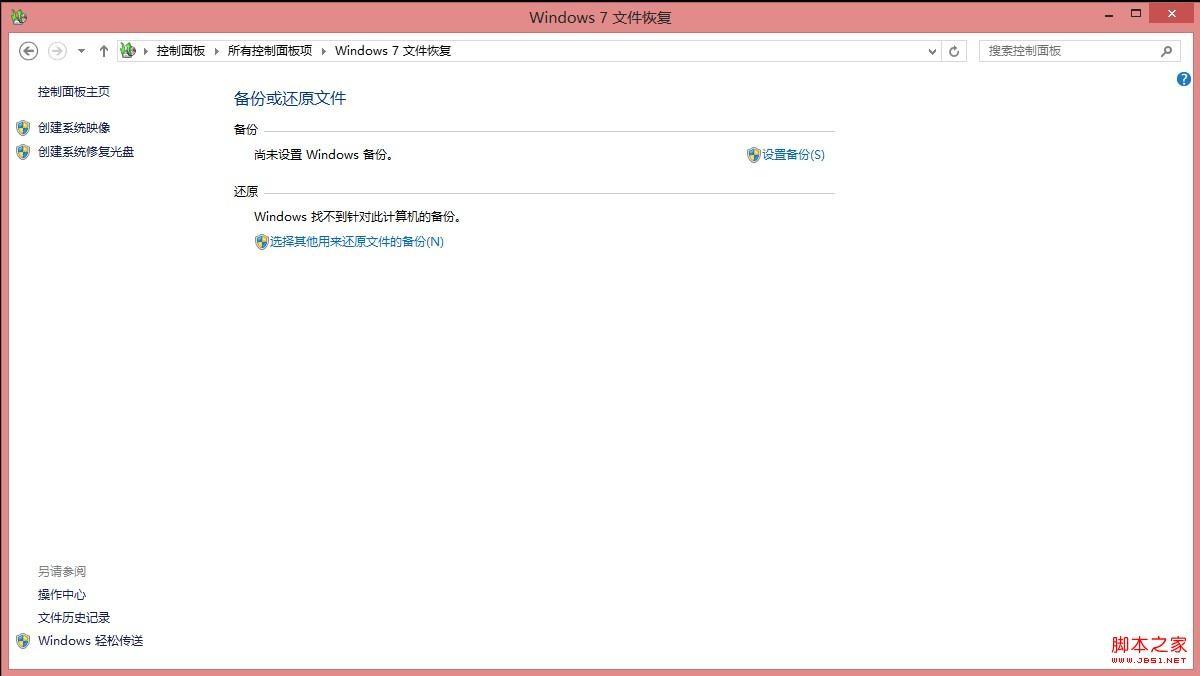This screenshot has width=1200, height=676.
Task: Expand the arrow after 控制面板 breadcrumb
Action: [x=216, y=51]
